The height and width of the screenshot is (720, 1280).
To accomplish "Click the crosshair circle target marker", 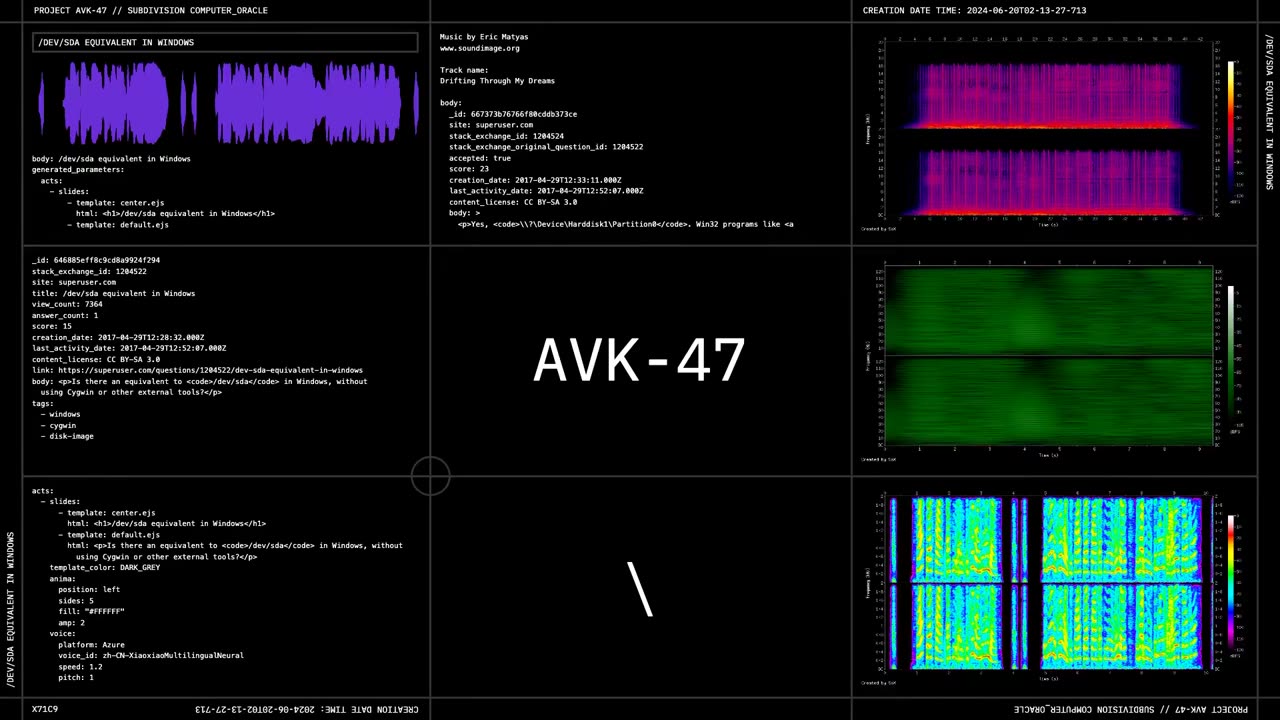I will (430, 476).
